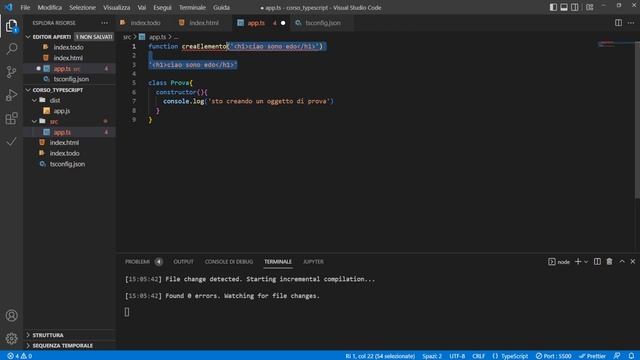Open the Manage settings gear
Viewport: 640px width, 360px height.
coord(11,338)
